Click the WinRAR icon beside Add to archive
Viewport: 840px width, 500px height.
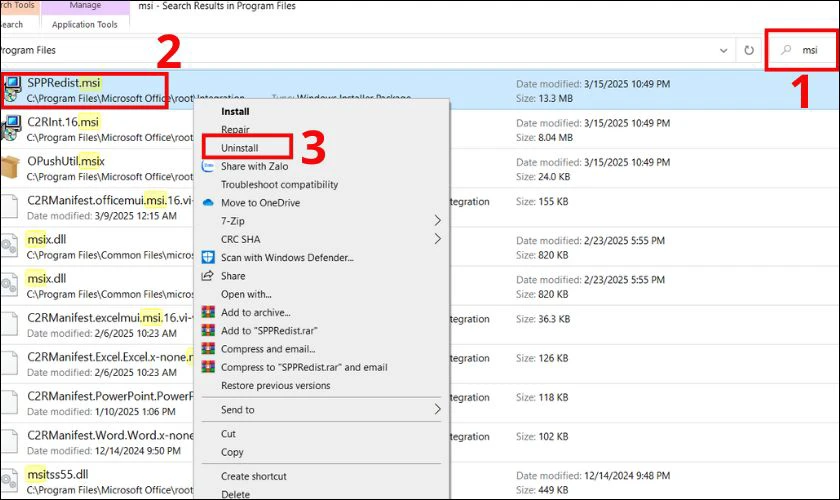click(208, 312)
